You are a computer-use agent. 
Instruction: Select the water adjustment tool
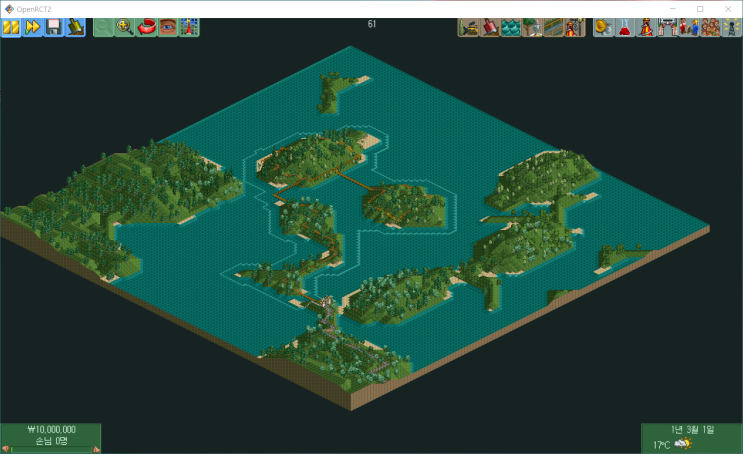[x=511, y=27]
